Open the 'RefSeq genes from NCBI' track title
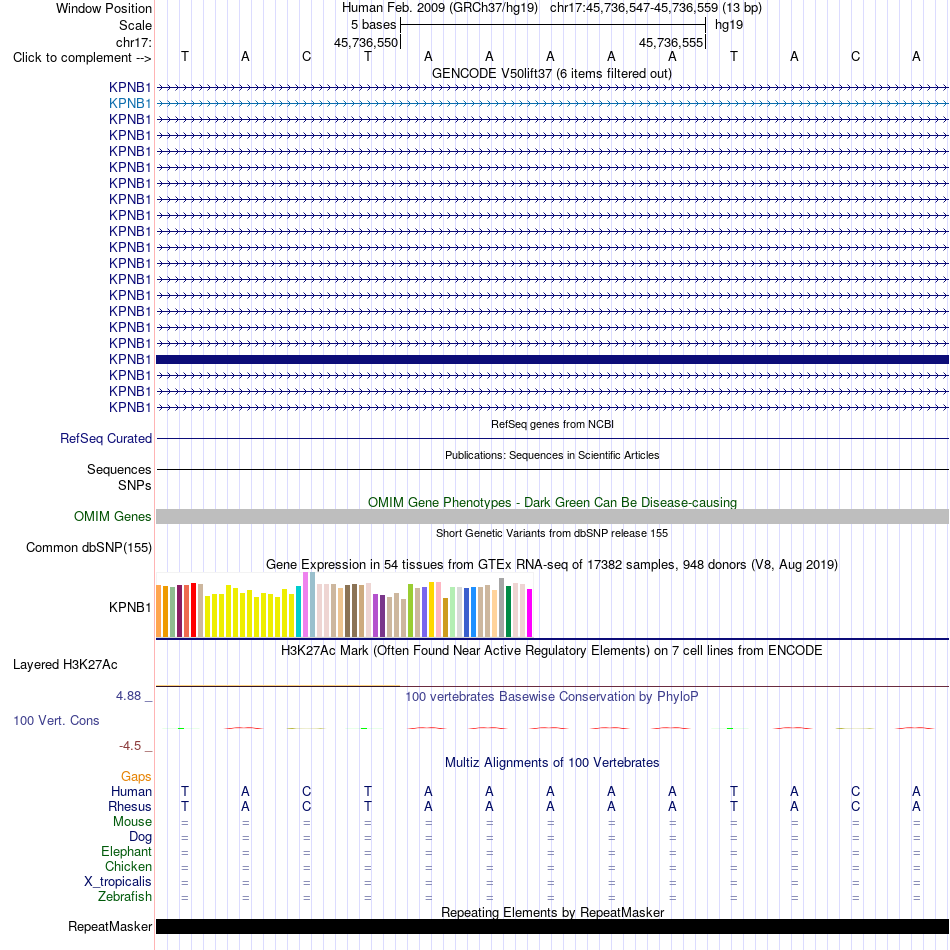950x950 pixels. 552,424
